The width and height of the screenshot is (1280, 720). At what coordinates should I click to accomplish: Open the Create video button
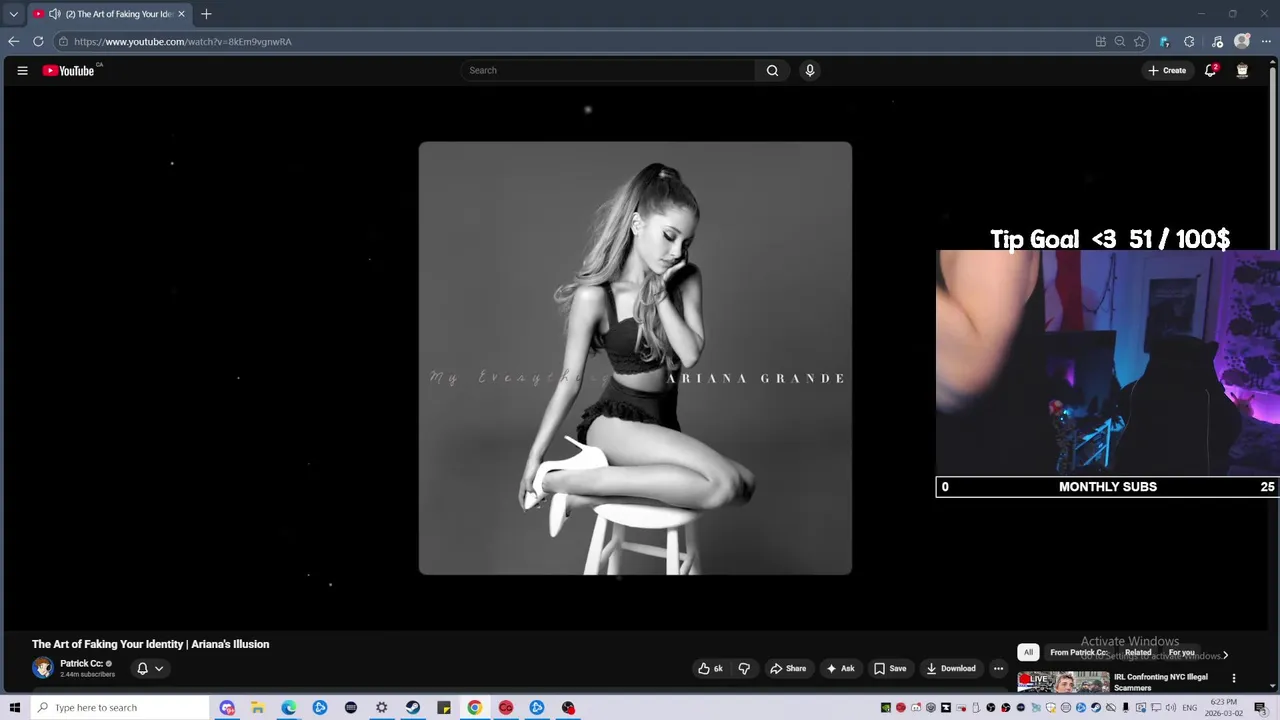tap(1167, 70)
